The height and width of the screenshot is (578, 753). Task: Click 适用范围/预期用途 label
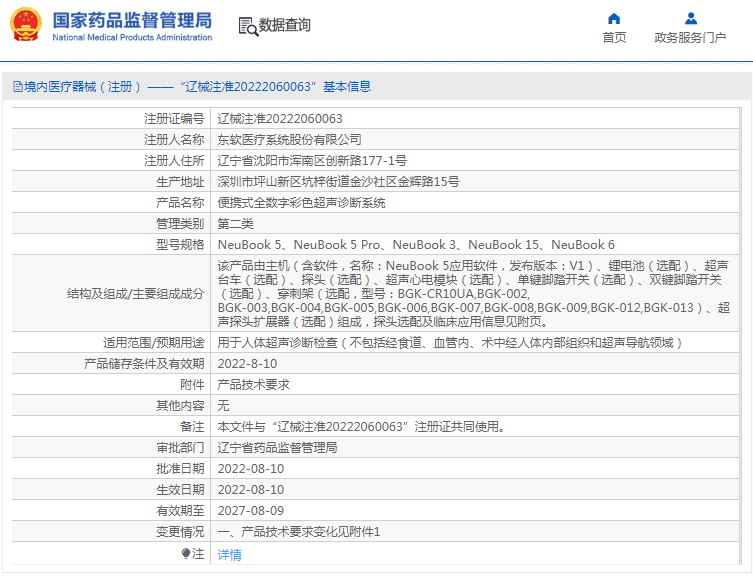tap(154, 343)
